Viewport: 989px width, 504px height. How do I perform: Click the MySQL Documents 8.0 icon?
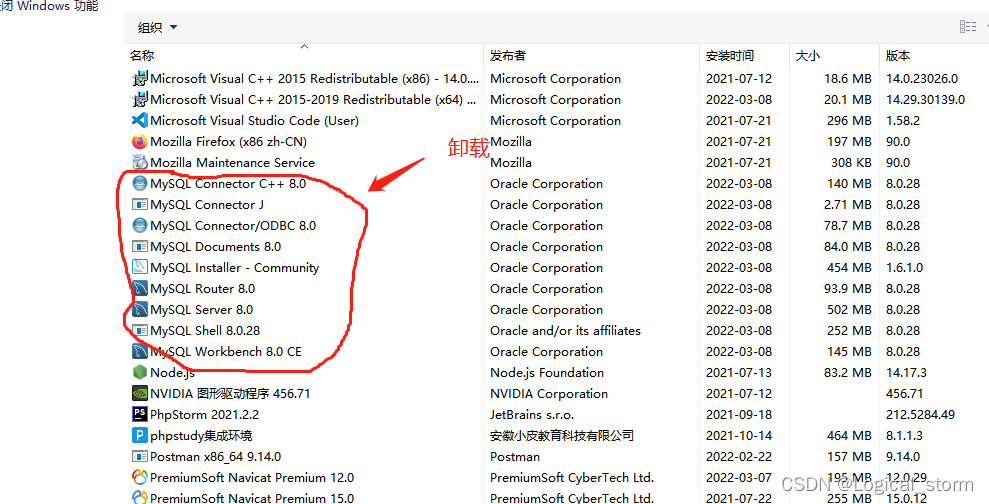(x=139, y=247)
